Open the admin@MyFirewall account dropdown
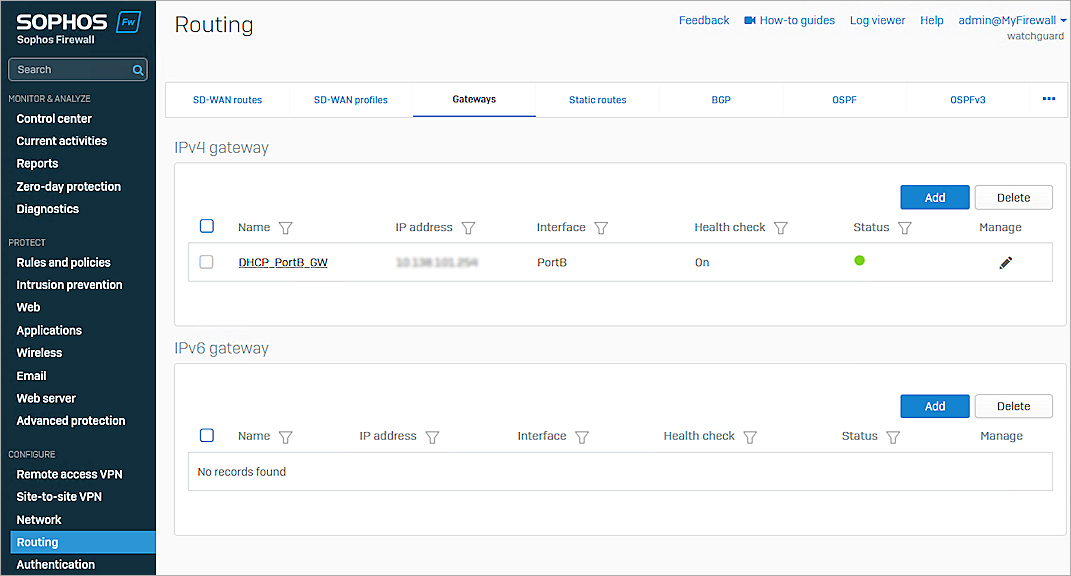The image size is (1071, 576). coord(1012,19)
